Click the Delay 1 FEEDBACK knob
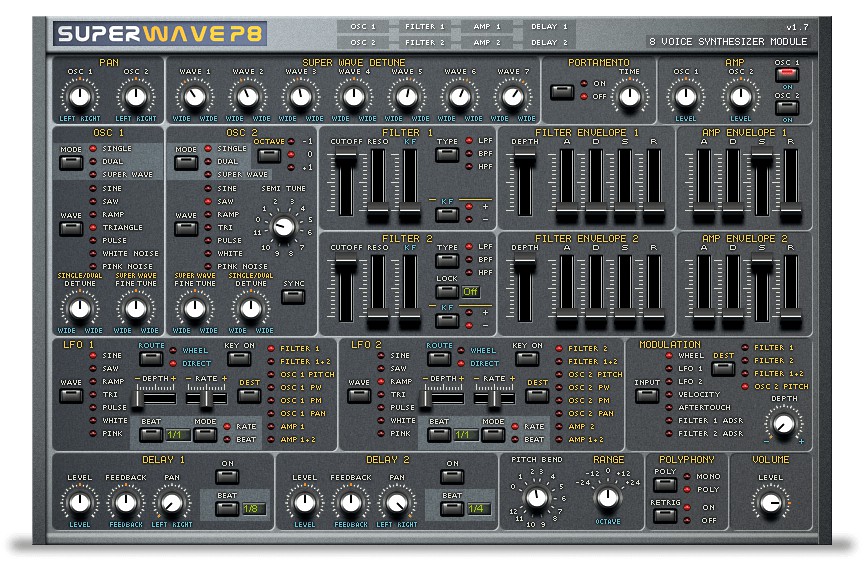864x561 pixels. (x=126, y=503)
